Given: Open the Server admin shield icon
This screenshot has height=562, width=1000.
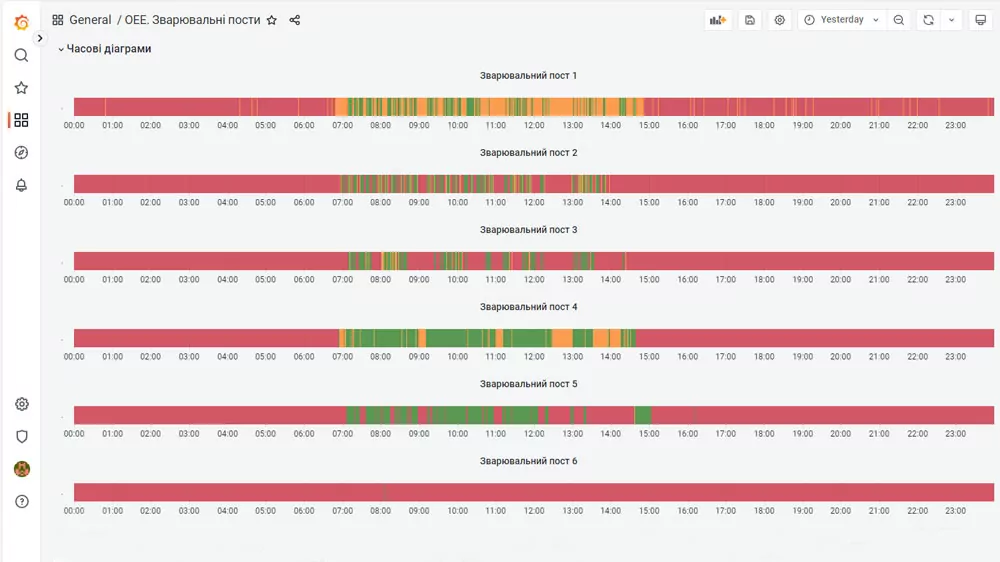Looking at the screenshot, I should (22, 437).
